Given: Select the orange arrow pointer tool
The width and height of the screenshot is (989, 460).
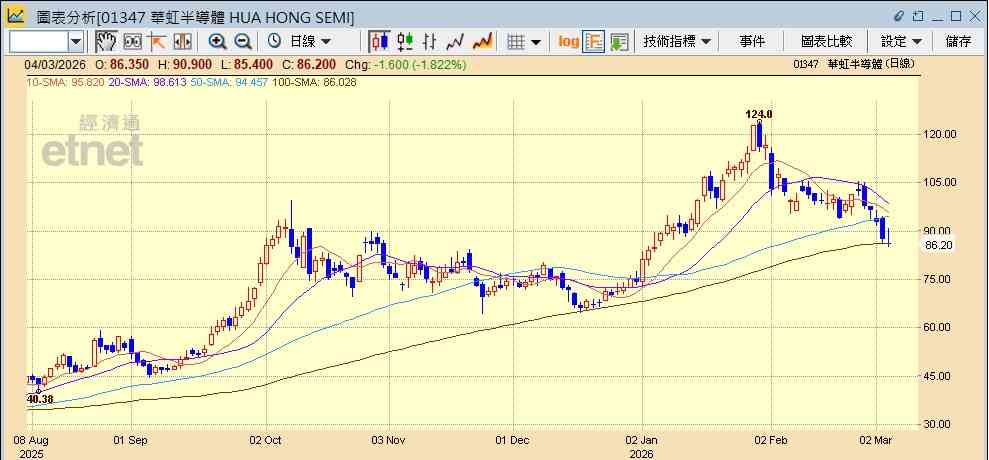Looking at the screenshot, I should click(156, 42).
